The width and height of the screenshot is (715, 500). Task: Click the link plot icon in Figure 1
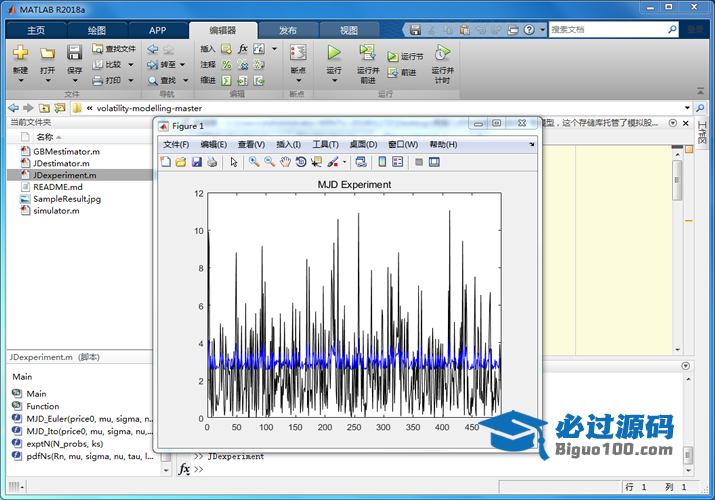pyautogui.click(x=361, y=162)
